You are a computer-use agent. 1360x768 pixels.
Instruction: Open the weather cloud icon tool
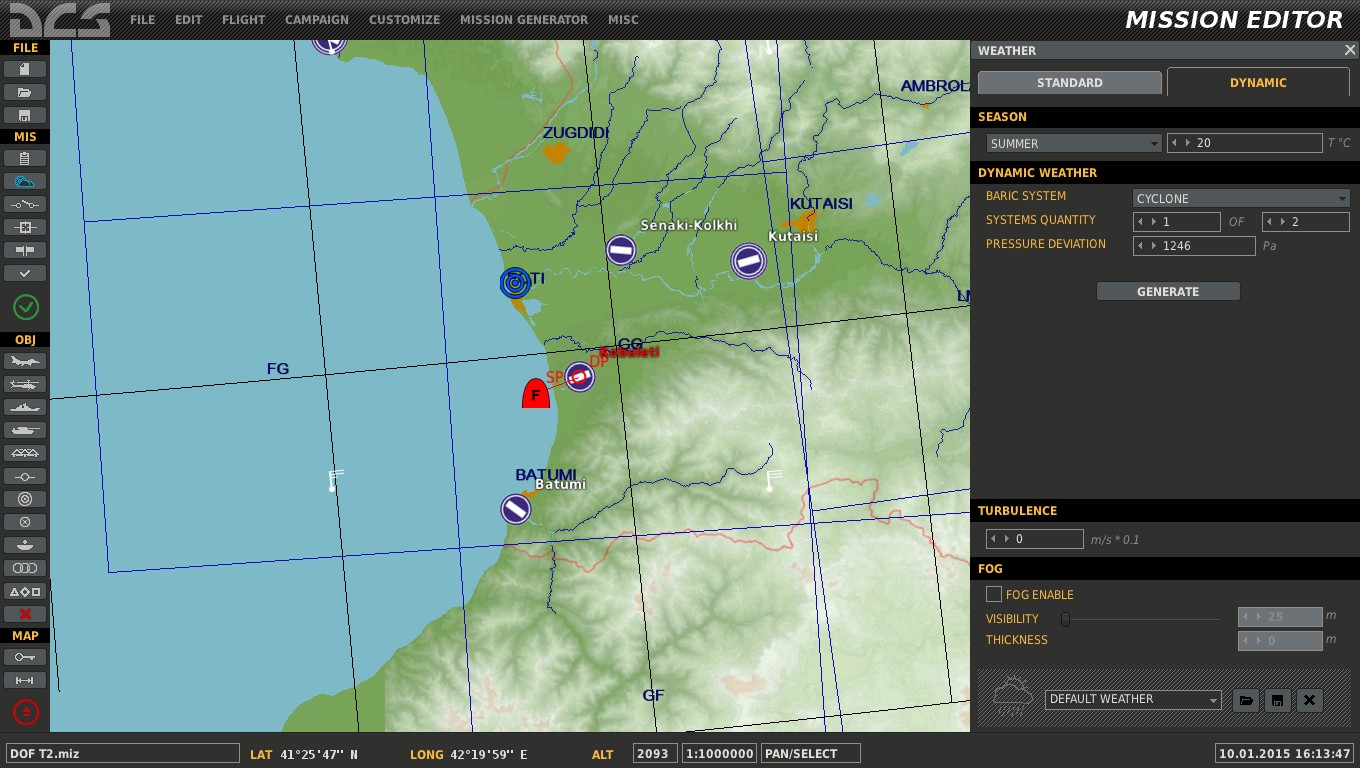(x=25, y=181)
